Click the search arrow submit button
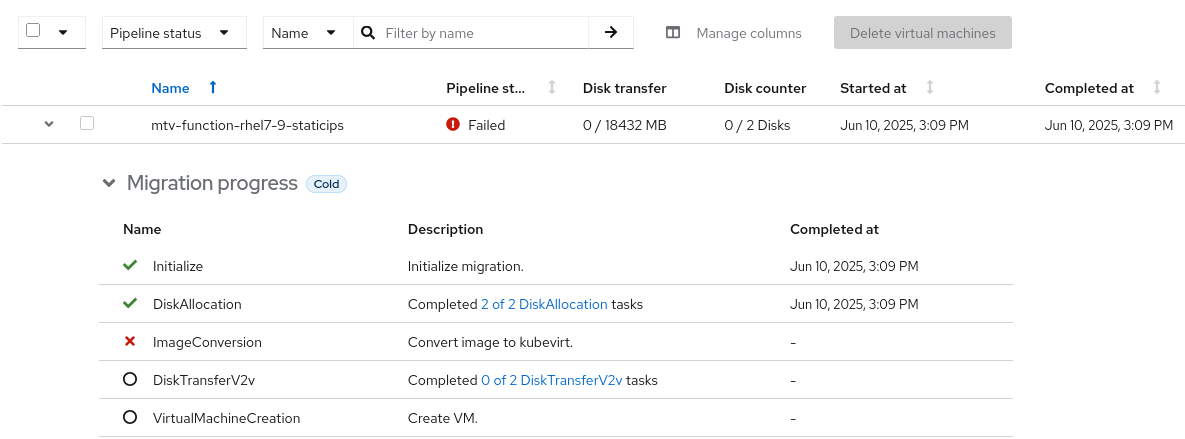This screenshot has height=439, width=1185. [x=611, y=33]
